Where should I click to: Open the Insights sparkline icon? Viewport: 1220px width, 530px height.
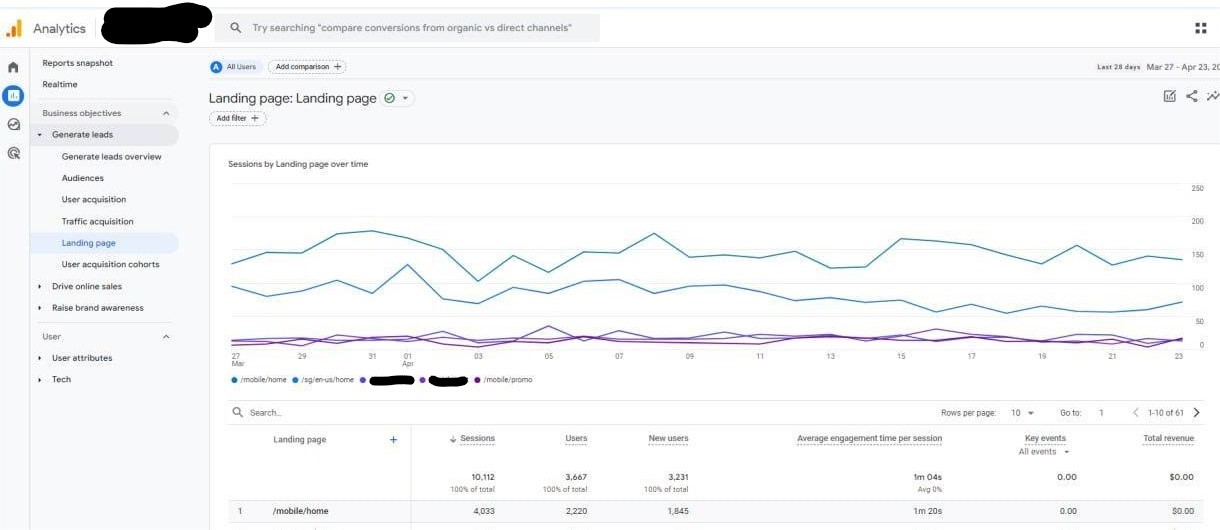click(x=1212, y=96)
